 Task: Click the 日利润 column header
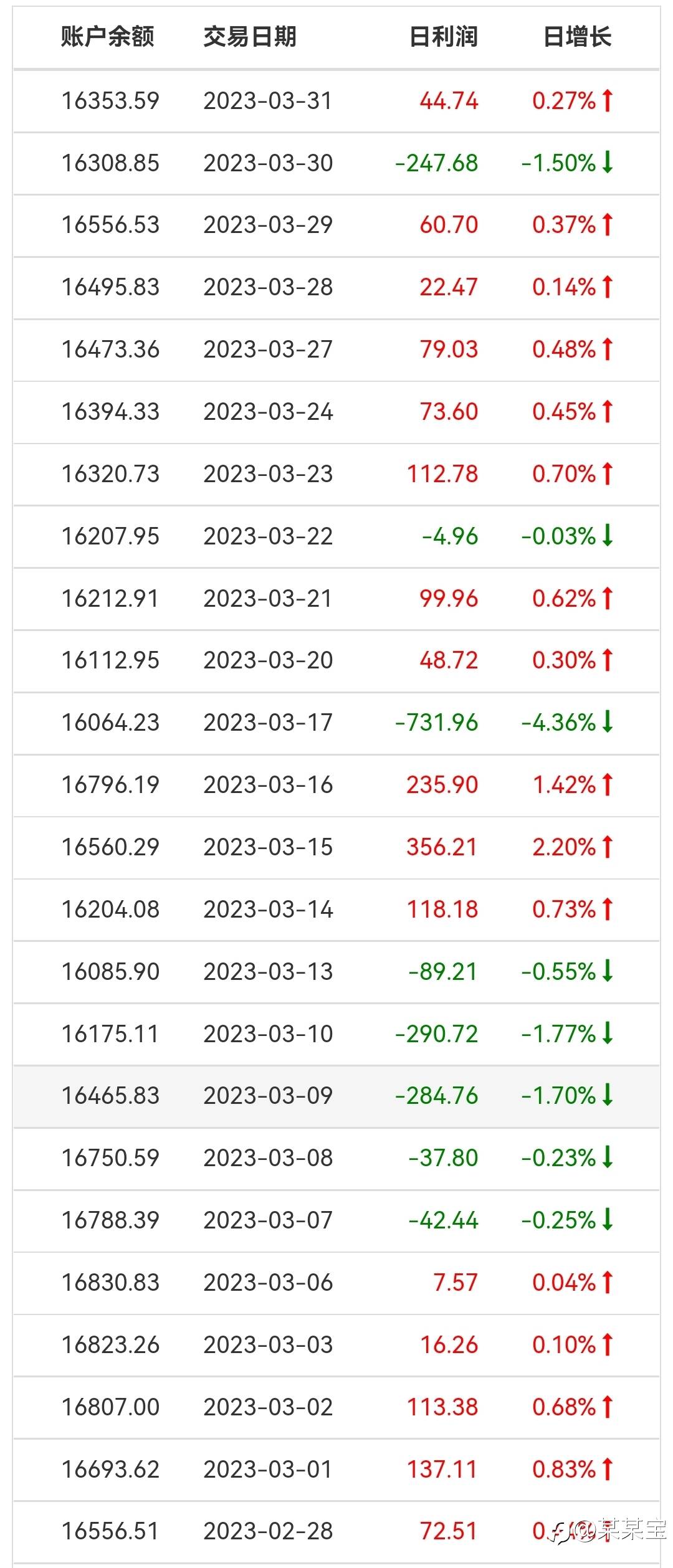pos(443,37)
